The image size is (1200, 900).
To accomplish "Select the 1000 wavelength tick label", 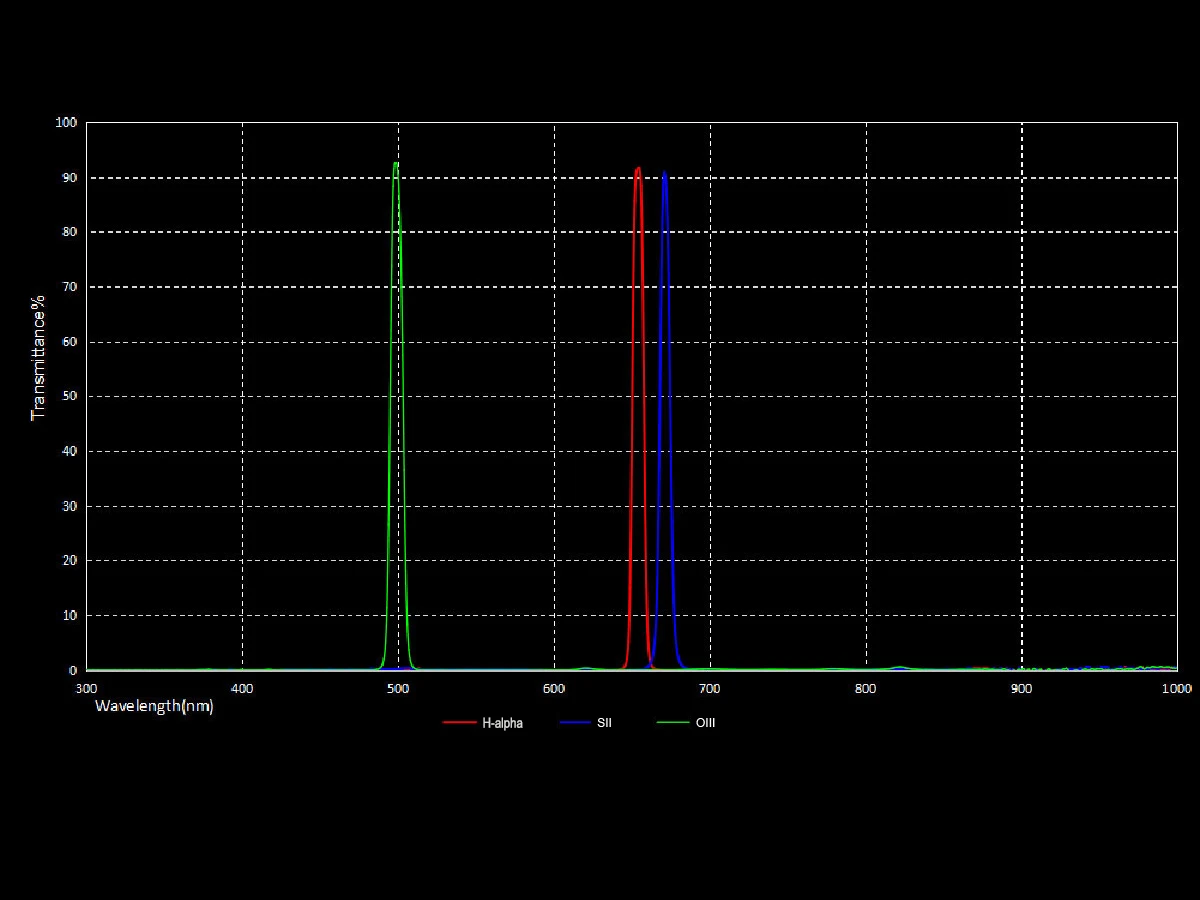I will click(1176, 689).
